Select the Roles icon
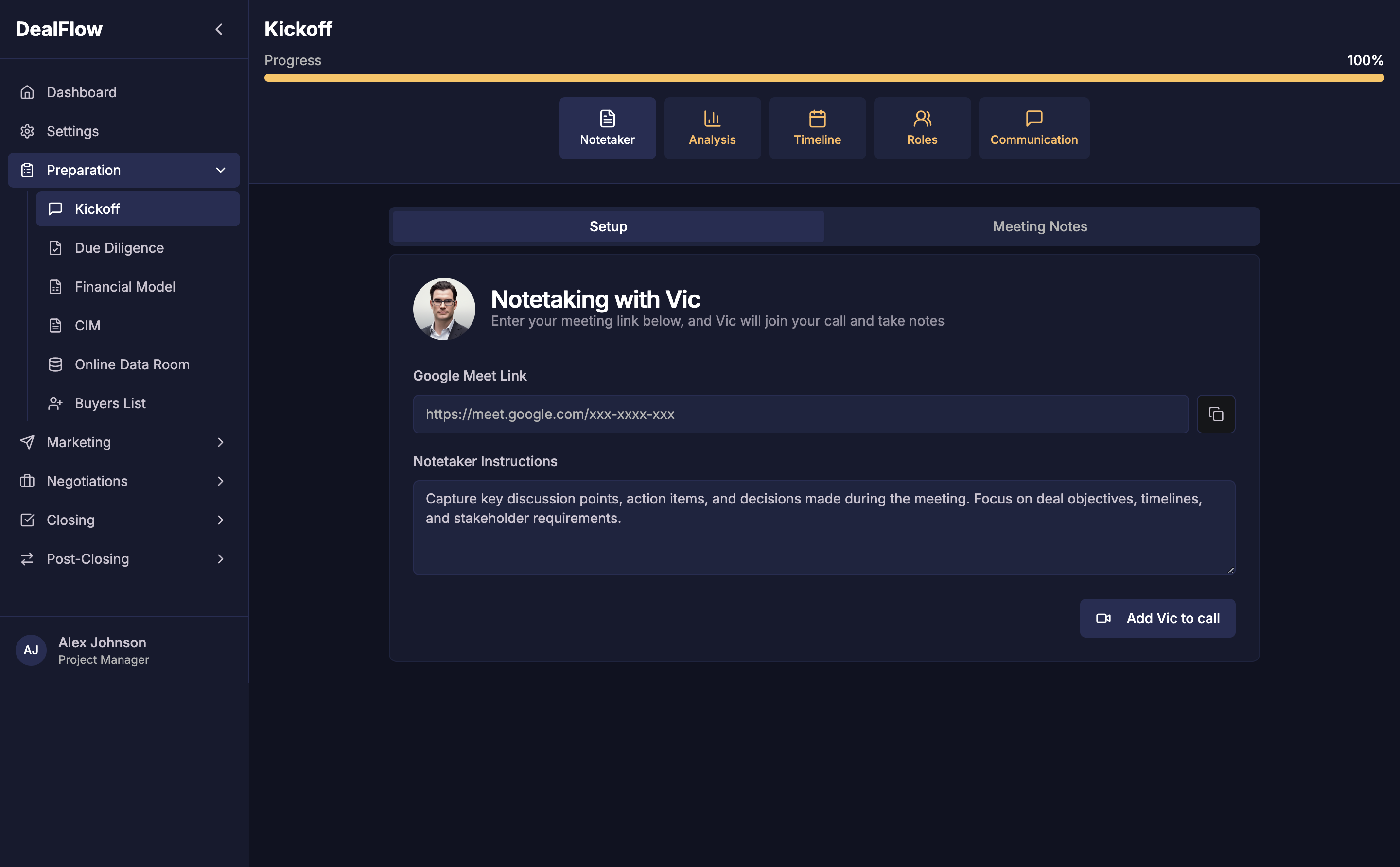Viewport: 1400px width, 867px height. (x=922, y=118)
